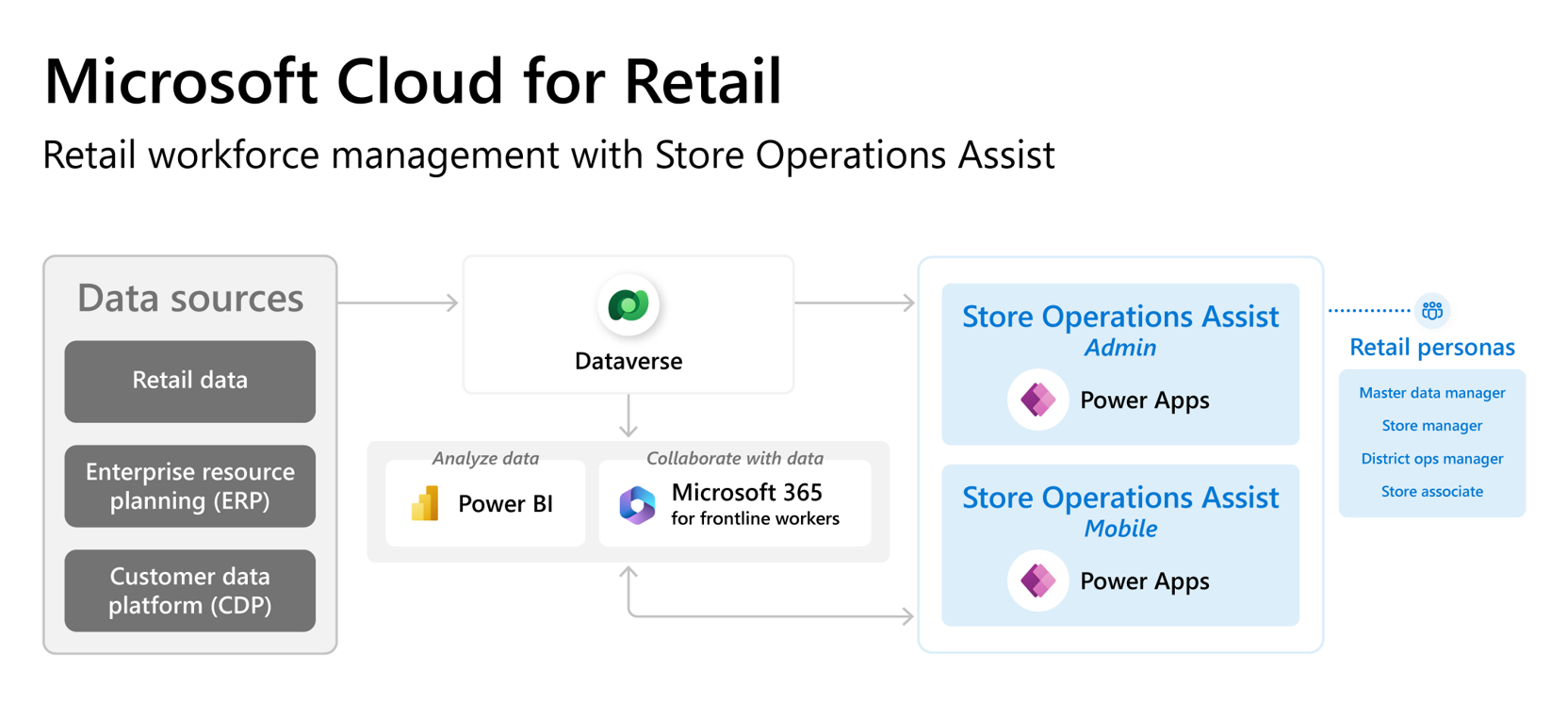Click 'Admin' italic label
The width and height of the screenshot is (1568, 703).
(1120, 348)
